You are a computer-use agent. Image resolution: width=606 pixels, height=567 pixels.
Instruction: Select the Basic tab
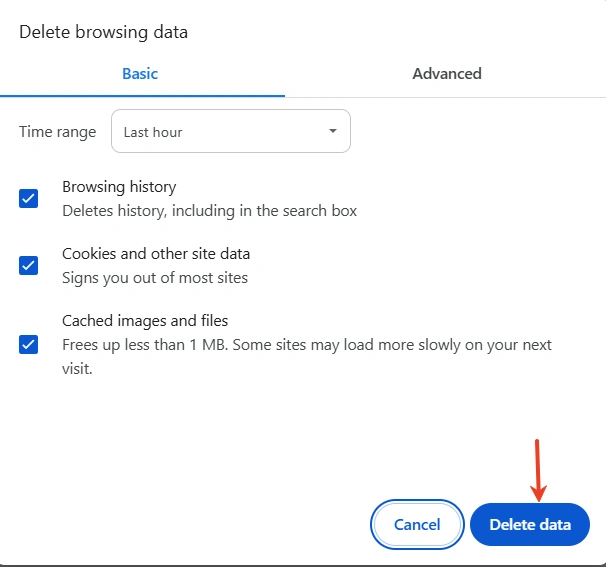(x=140, y=74)
